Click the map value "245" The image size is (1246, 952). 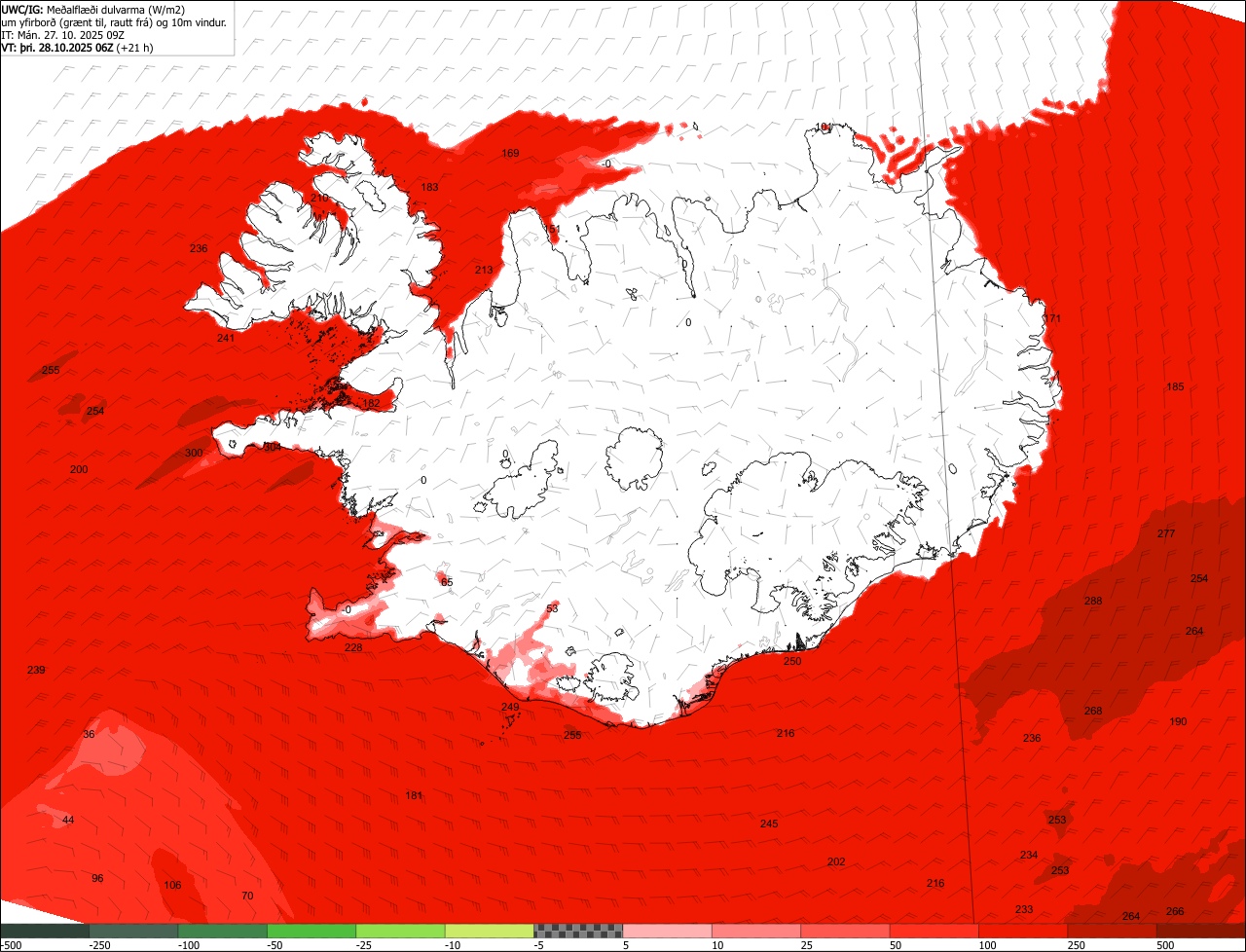point(769,824)
